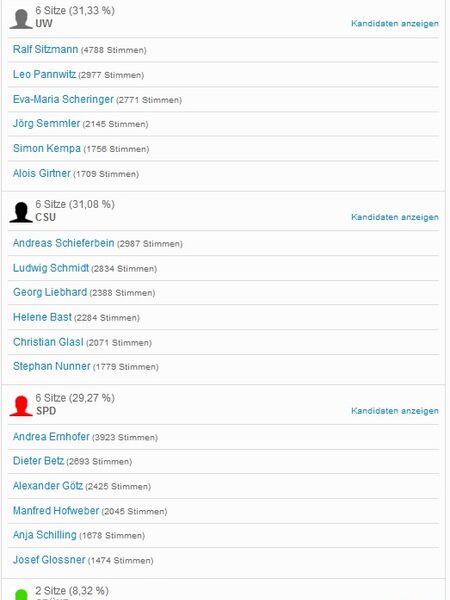Screen dimensions: 450x600
Task: Open Andreas Schieferbein's candidate page
Action: [64, 243]
